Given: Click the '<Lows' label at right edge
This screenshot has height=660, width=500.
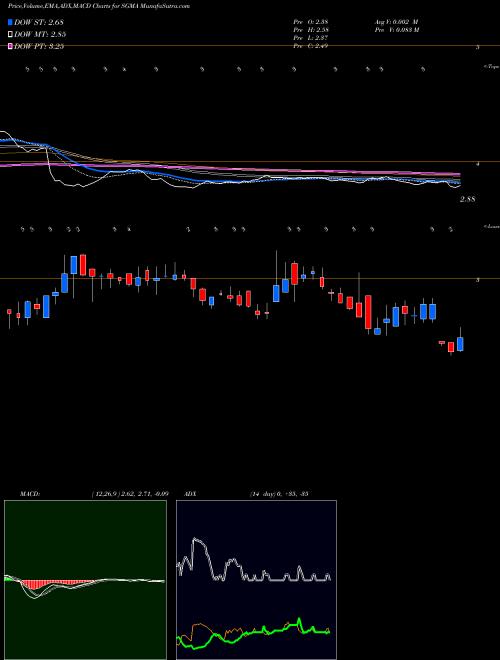Looking at the screenshot, I should (492, 226).
